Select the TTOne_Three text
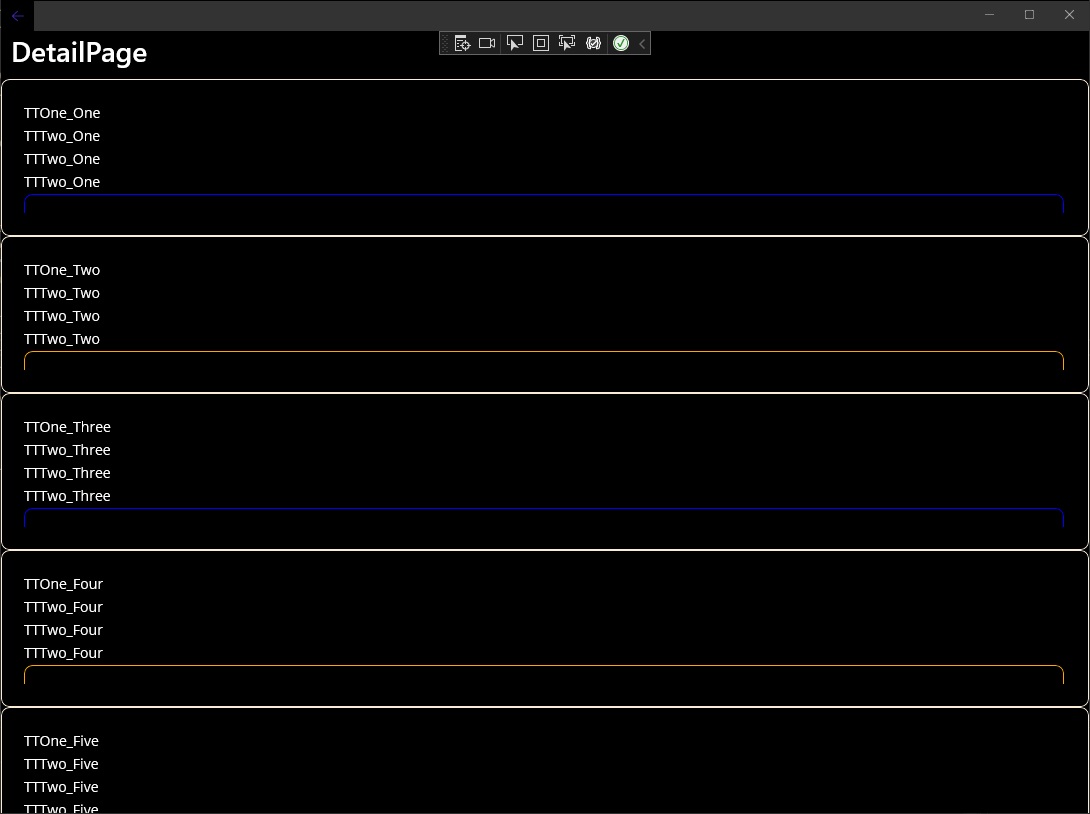 [67, 427]
